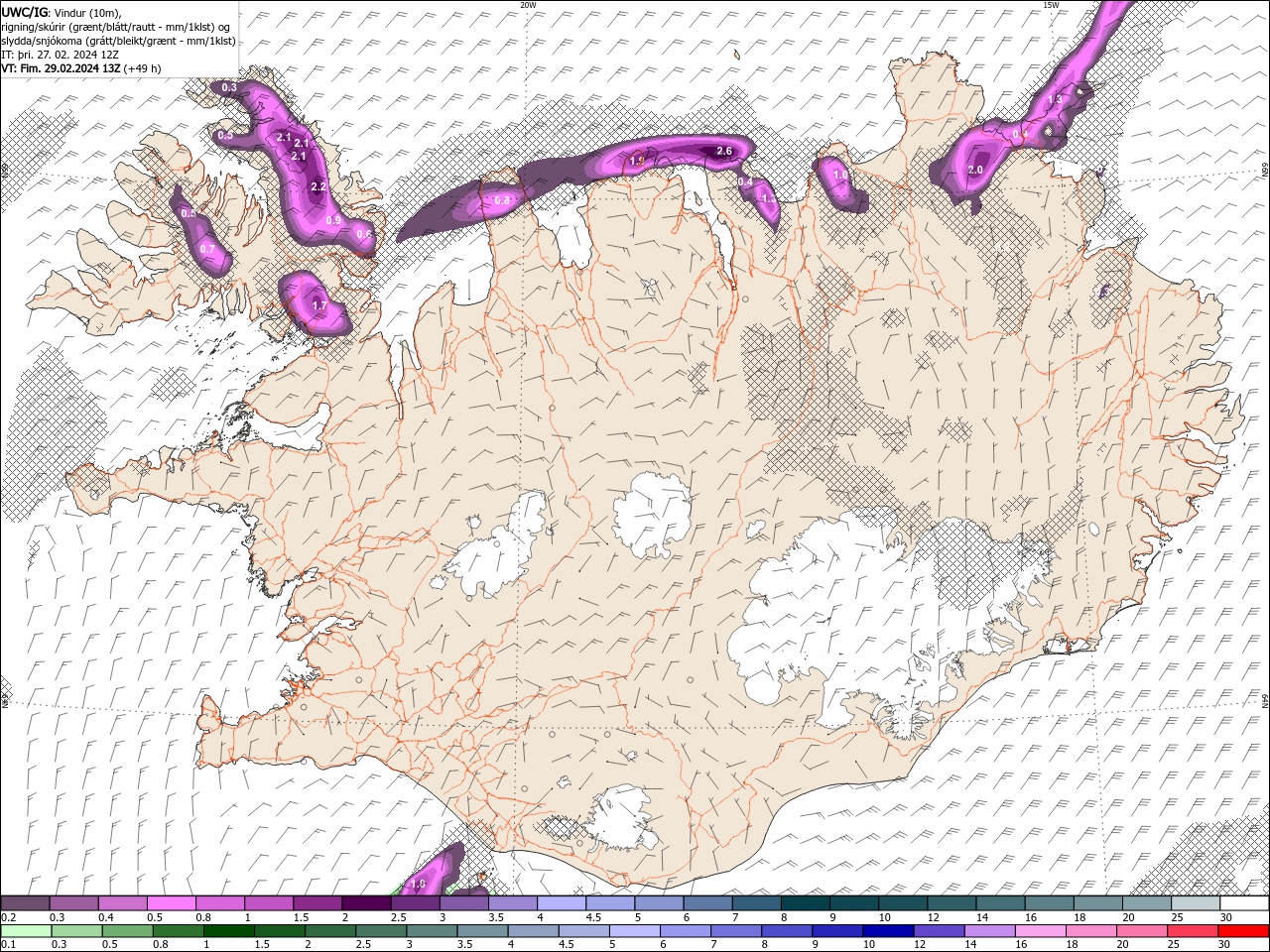Screen dimensions: 1270x952
Task: Click the 0.3 precipitation value on the map
Action: point(229,87)
